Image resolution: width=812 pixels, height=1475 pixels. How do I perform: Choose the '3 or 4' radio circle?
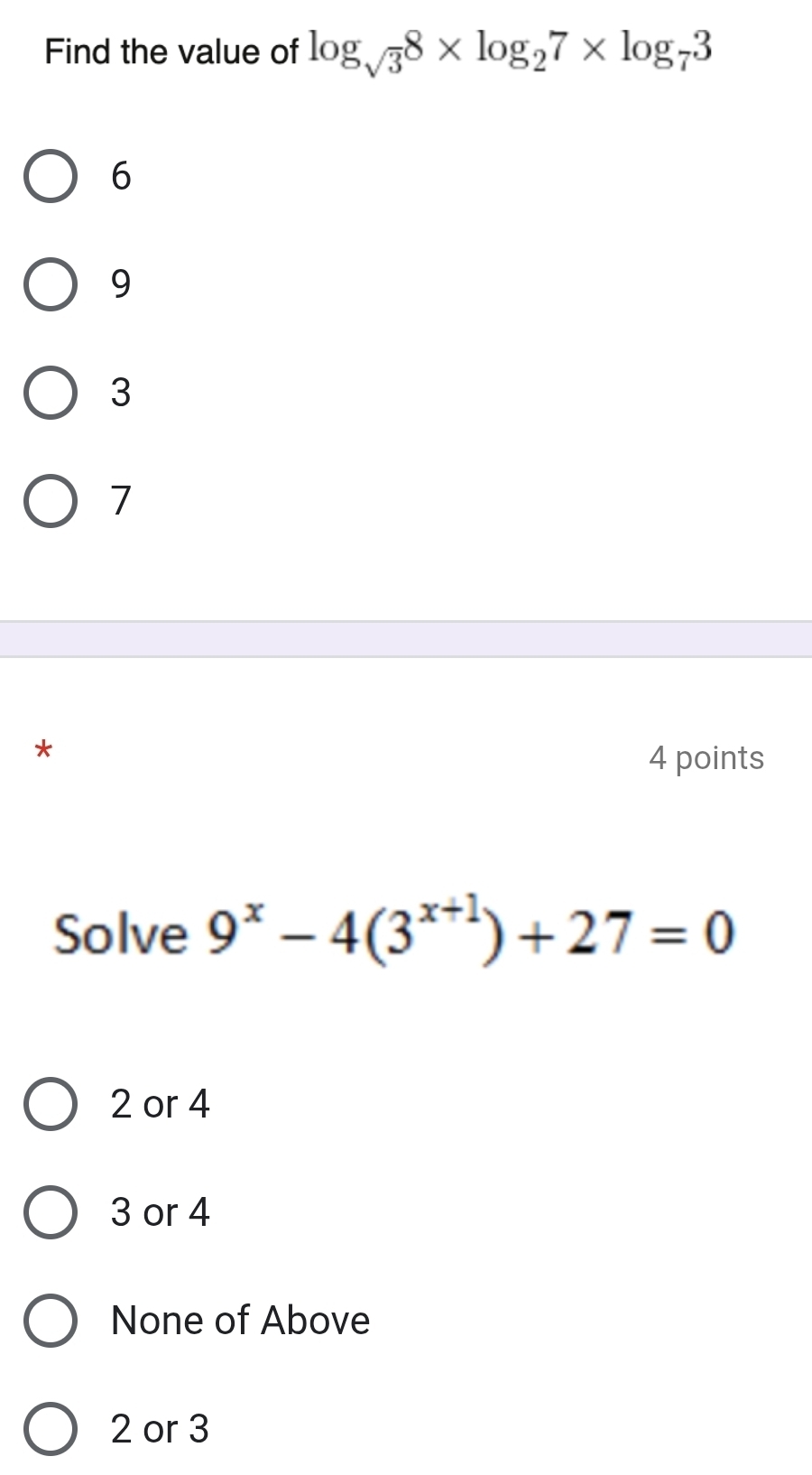tap(50, 1212)
